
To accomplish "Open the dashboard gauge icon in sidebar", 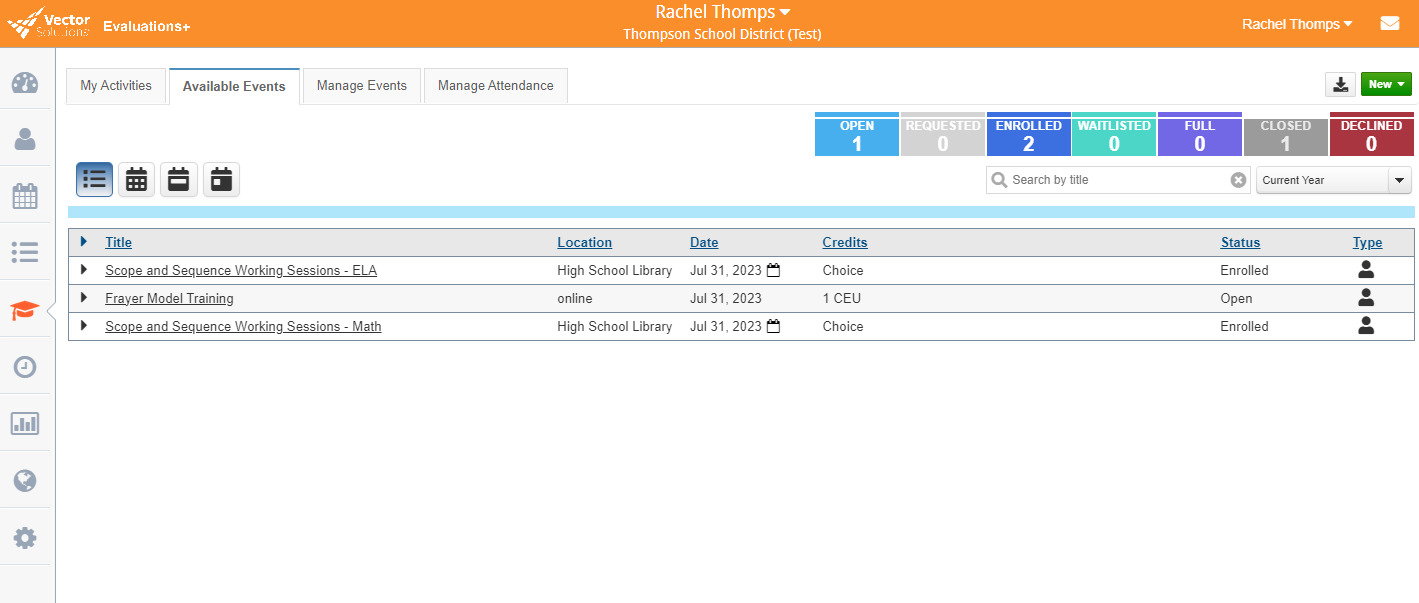I will [x=25, y=83].
